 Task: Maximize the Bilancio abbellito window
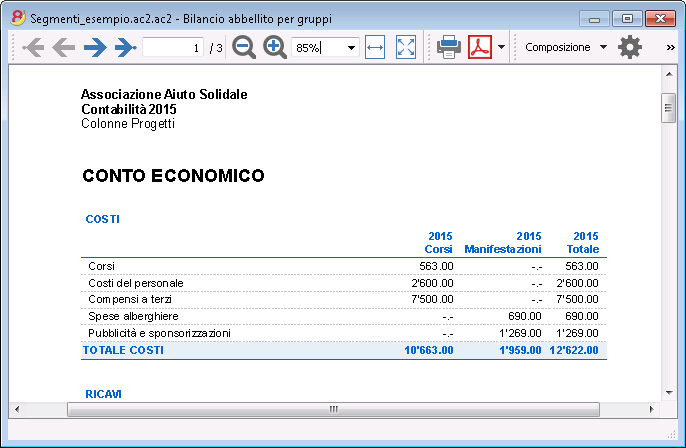pyautogui.click(x=627, y=19)
